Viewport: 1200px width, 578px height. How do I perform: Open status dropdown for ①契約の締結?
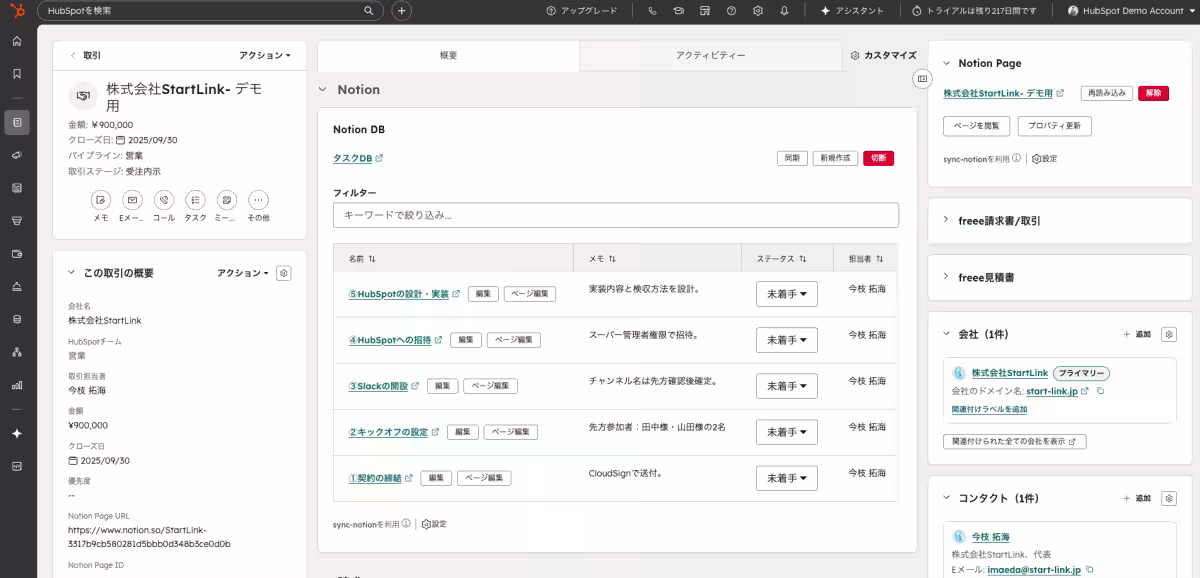tap(787, 478)
